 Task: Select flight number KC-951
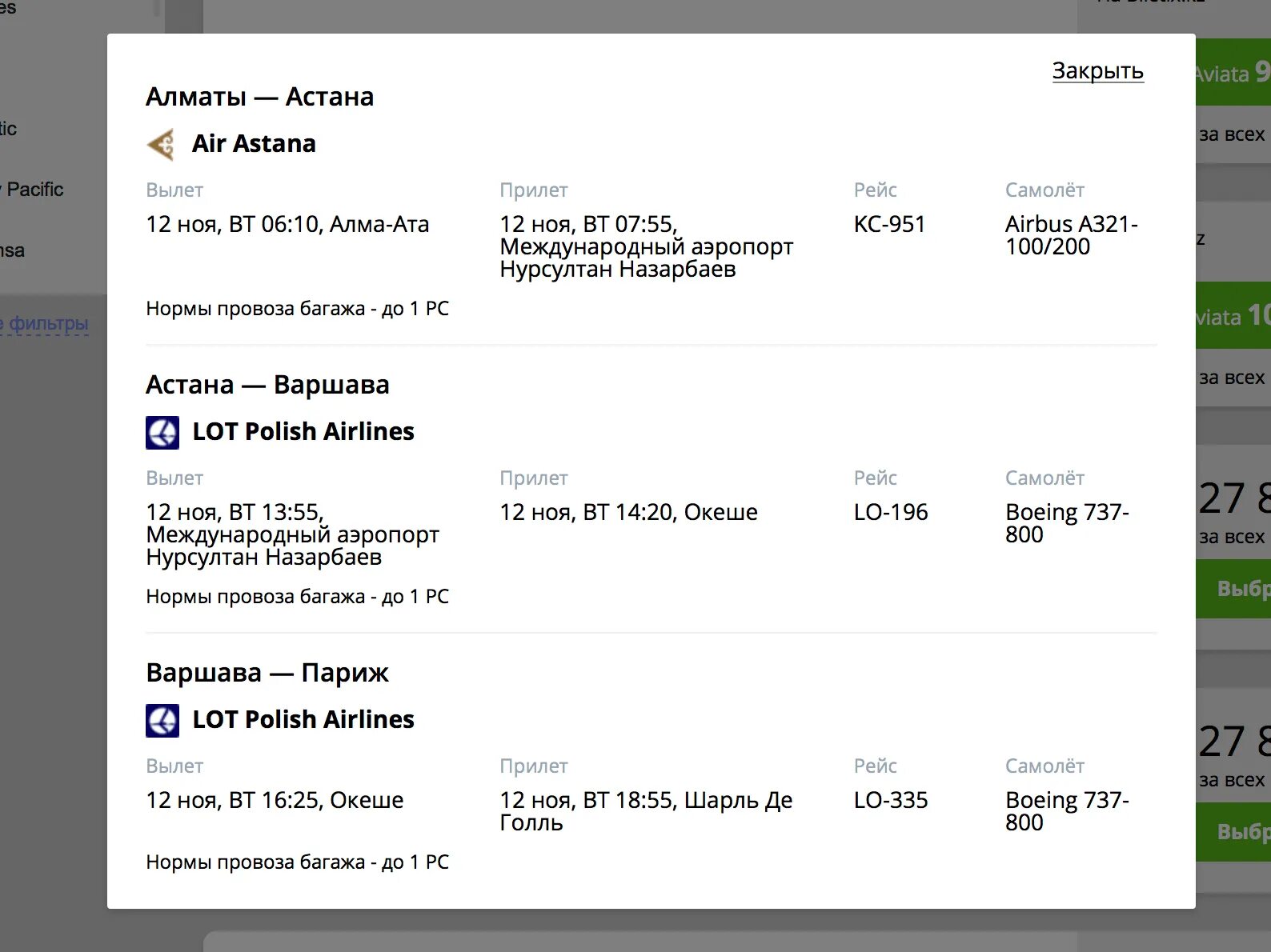tap(889, 224)
